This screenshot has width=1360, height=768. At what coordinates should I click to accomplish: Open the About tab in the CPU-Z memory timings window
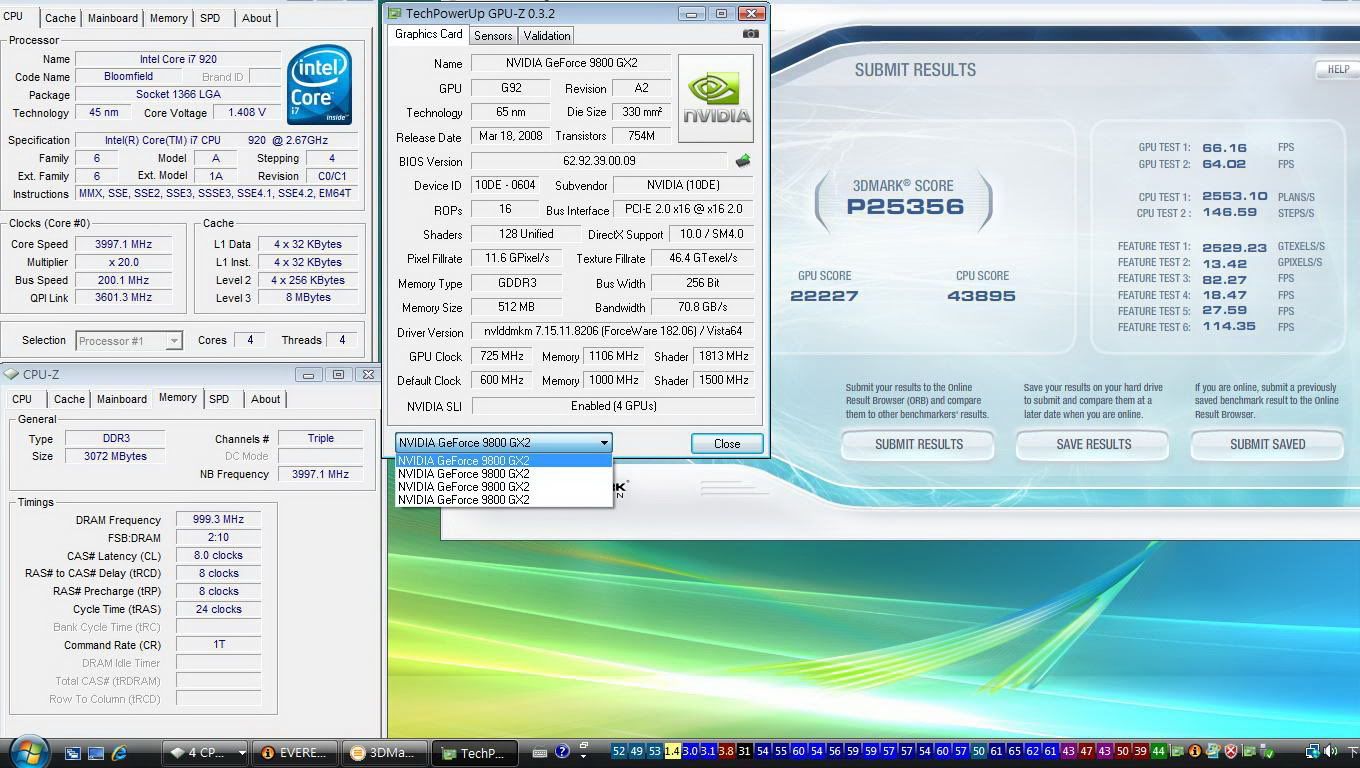265,399
